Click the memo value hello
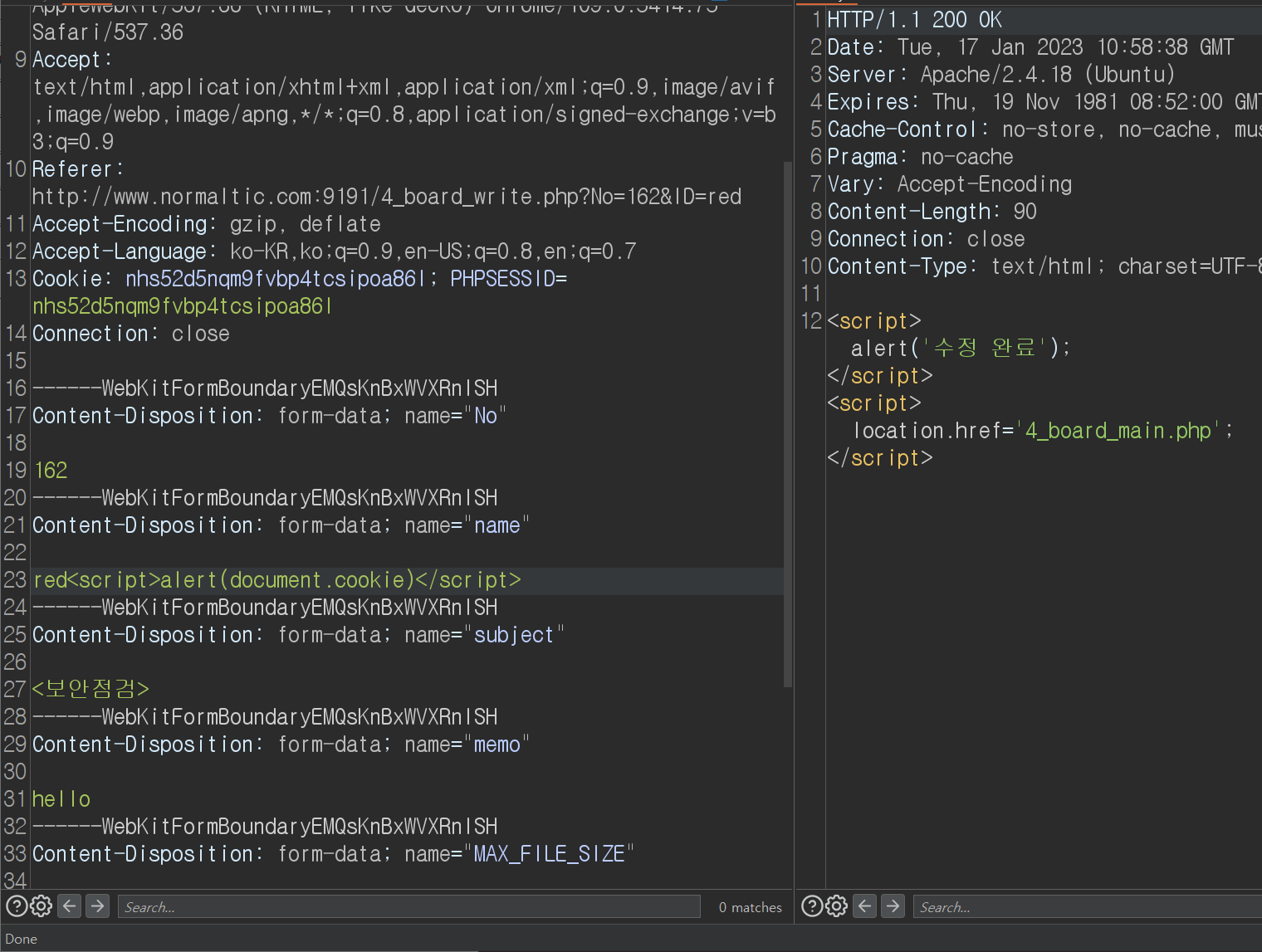The width and height of the screenshot is (1262, 952). pos(61,799)
